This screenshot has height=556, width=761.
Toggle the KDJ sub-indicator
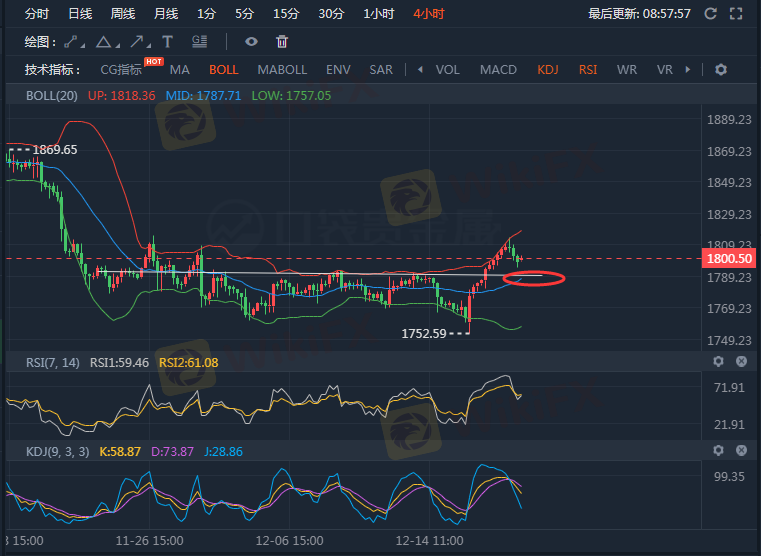(548, 70)
